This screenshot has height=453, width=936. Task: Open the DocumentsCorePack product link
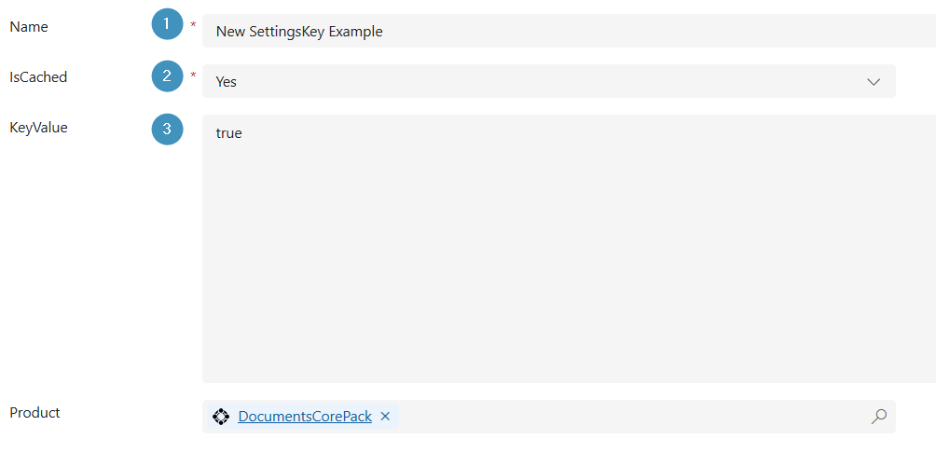coord(304,416)
